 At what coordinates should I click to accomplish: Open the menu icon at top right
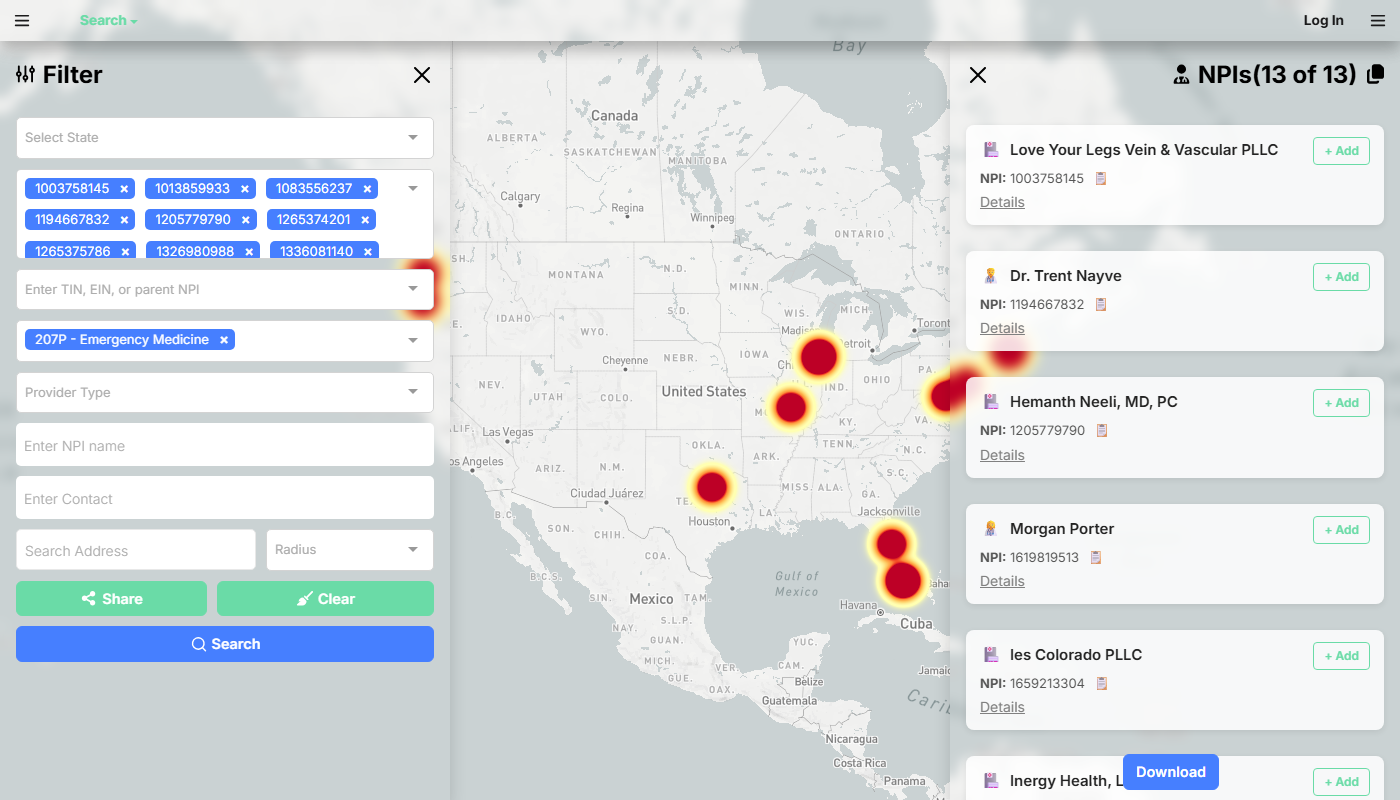coord(1377,20)
